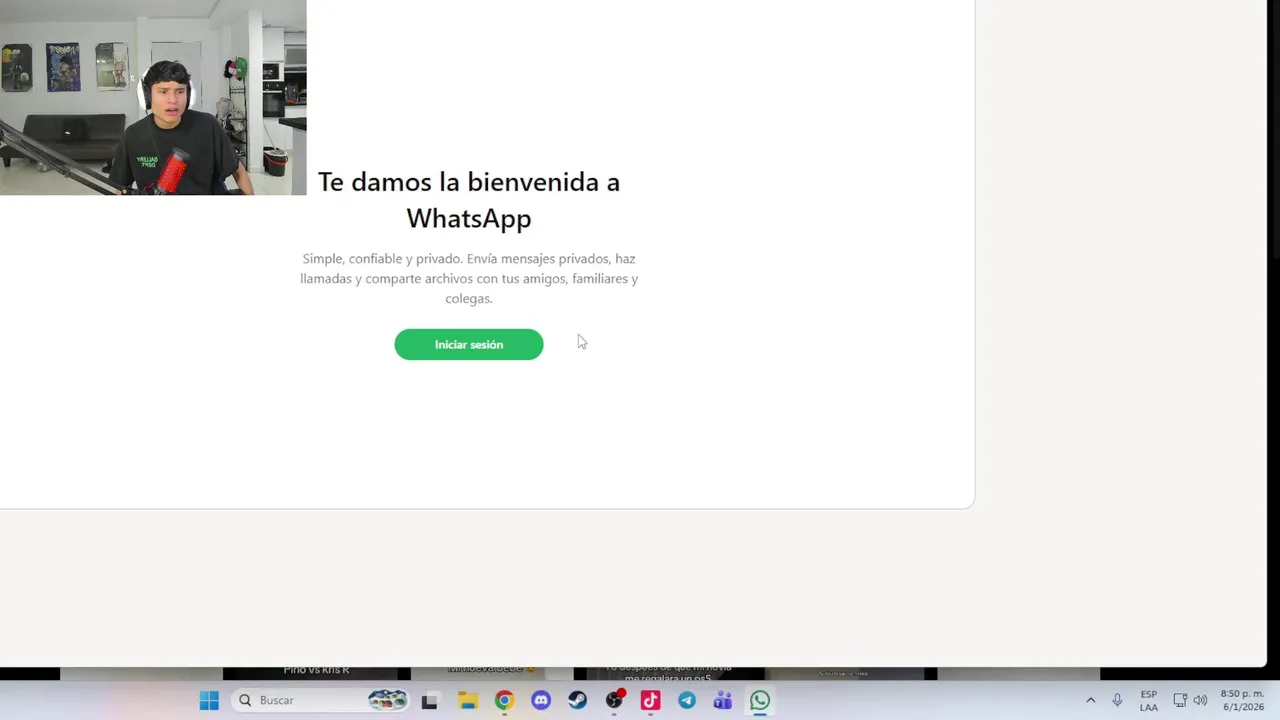1280x720 pixels.
Task: Click the paragraph starting 'Simple, confiable y privado'
Action: [469, 278]
